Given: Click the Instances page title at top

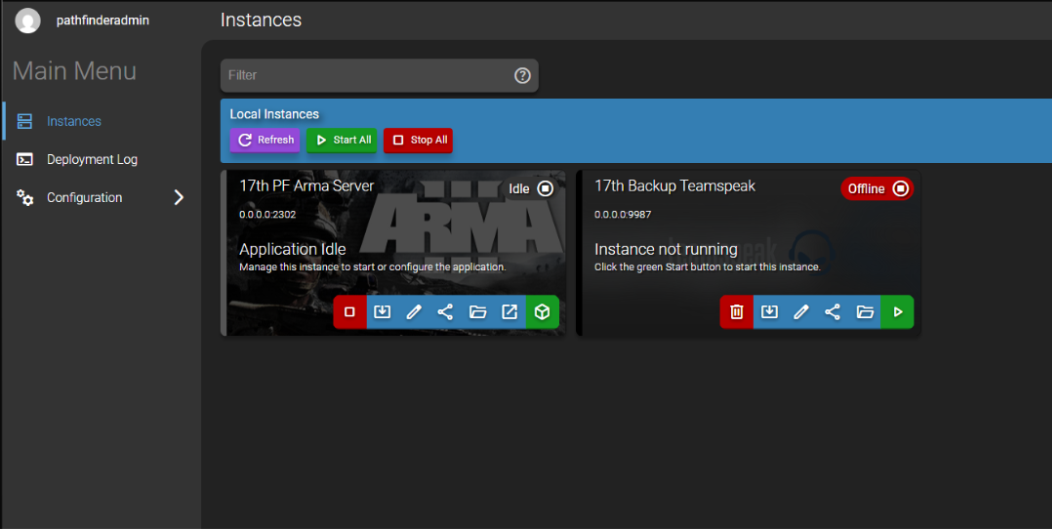Looking at the screenshot, I should [x=261, y=20].
